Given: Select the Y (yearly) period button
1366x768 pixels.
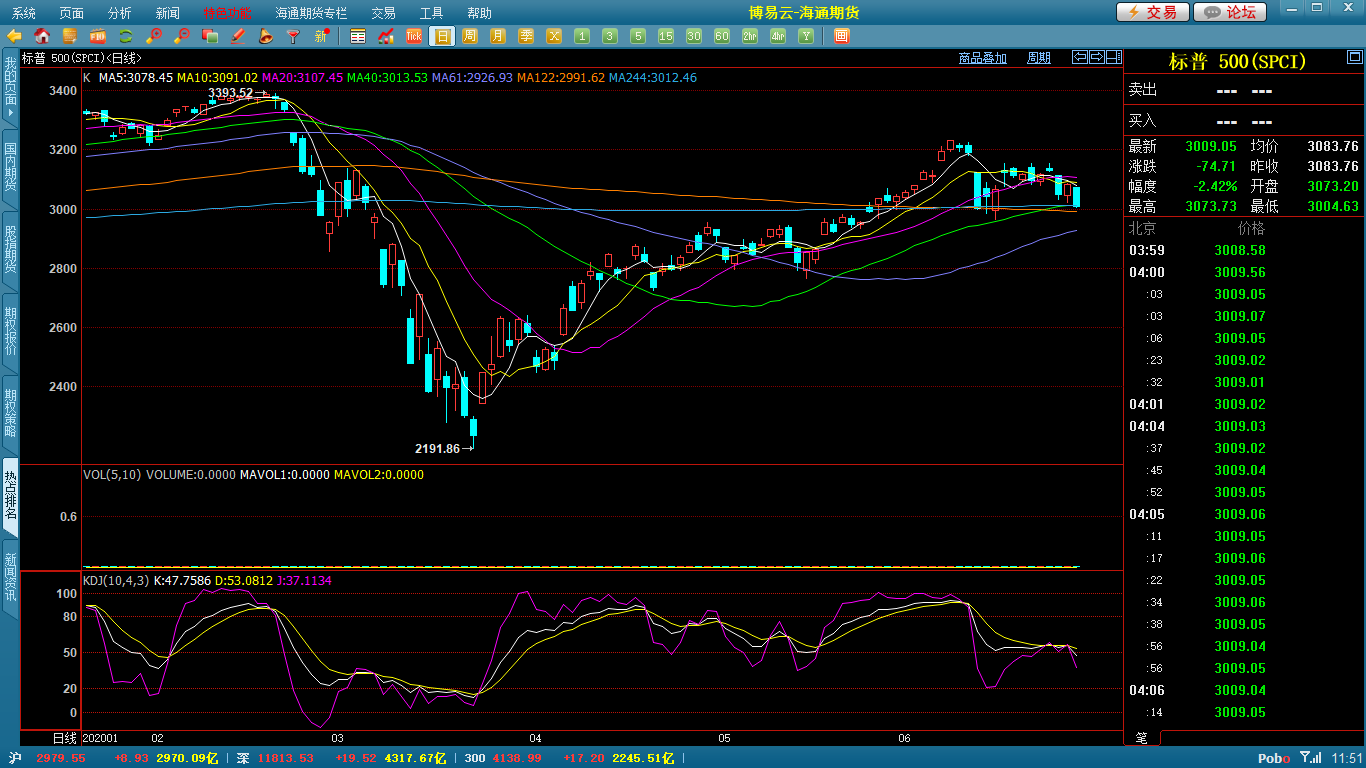Looking at the screenshot, I should click(x=806, y=36).
